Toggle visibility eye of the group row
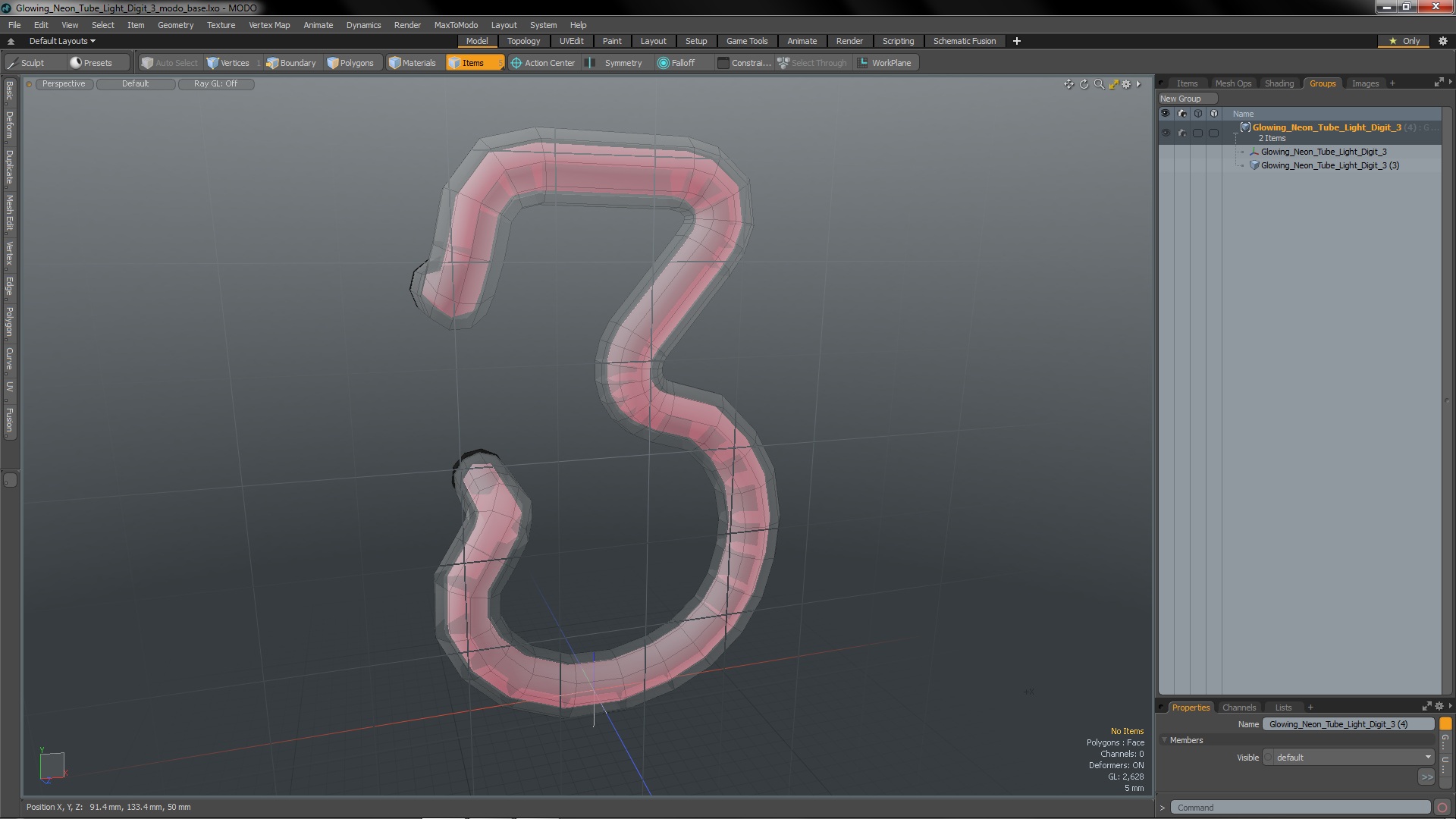Image resolution: width=1456 pixels, height=819 pixels. [x=1166, y=133]
